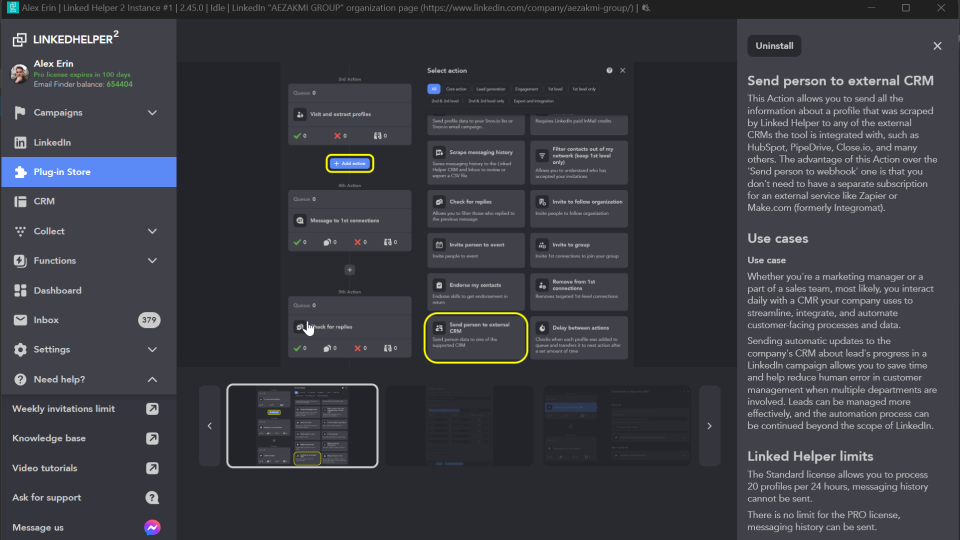
Task: Click Message us
Action: (38, 528)
